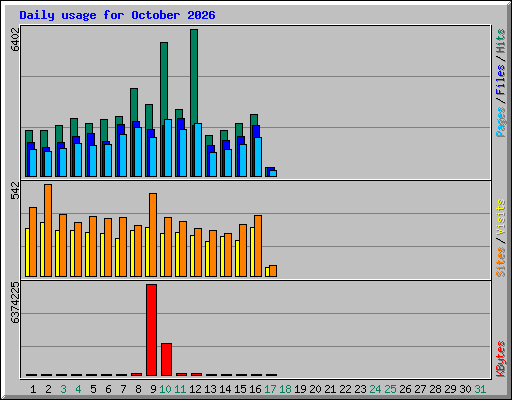
Task: Click the yellow sites bar for day 13
Action: [x=207, y=259]
